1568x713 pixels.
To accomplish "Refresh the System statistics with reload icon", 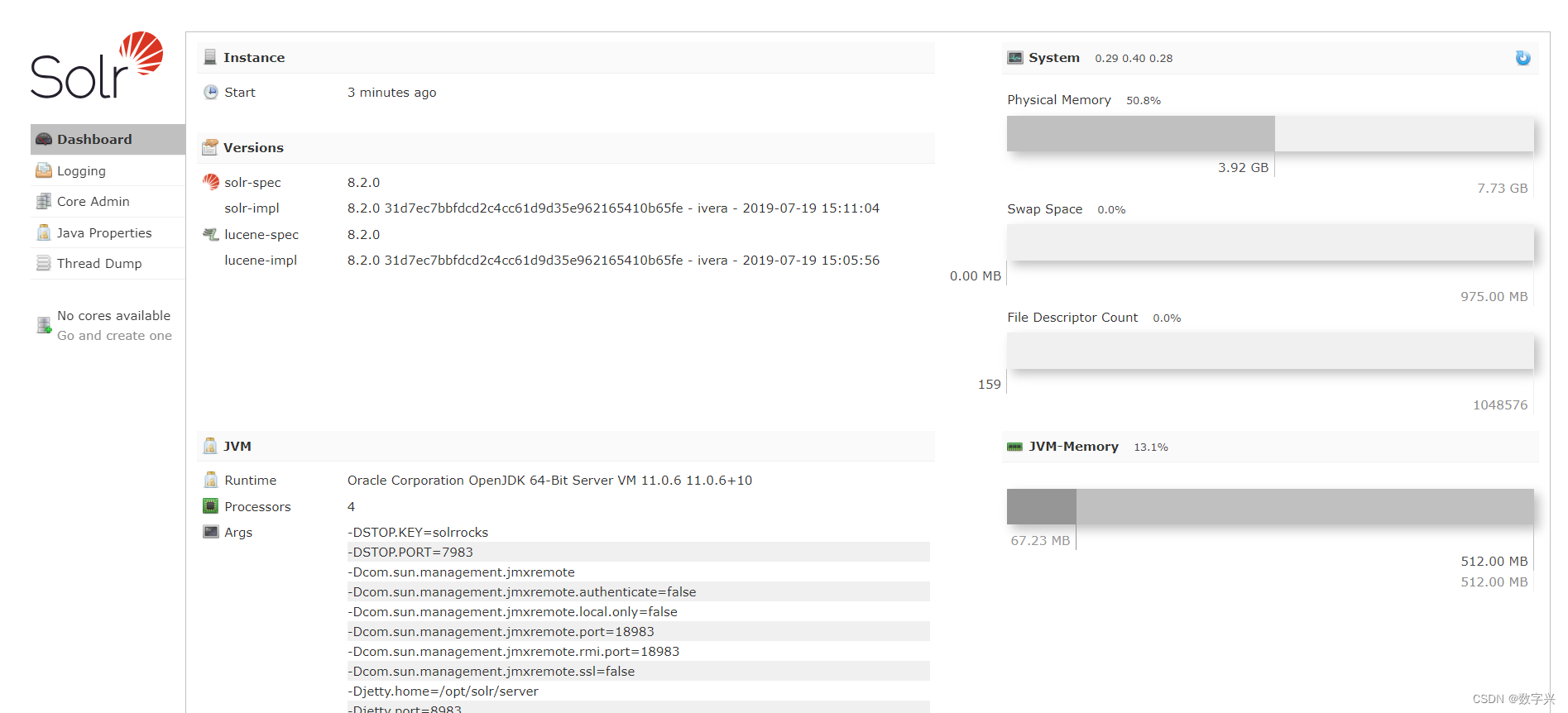I will pos(1522,58).
